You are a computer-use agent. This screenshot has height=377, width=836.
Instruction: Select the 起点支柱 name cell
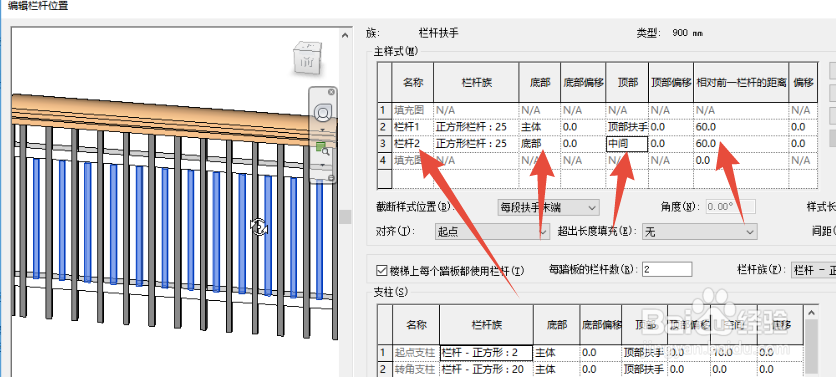[416, 352]
